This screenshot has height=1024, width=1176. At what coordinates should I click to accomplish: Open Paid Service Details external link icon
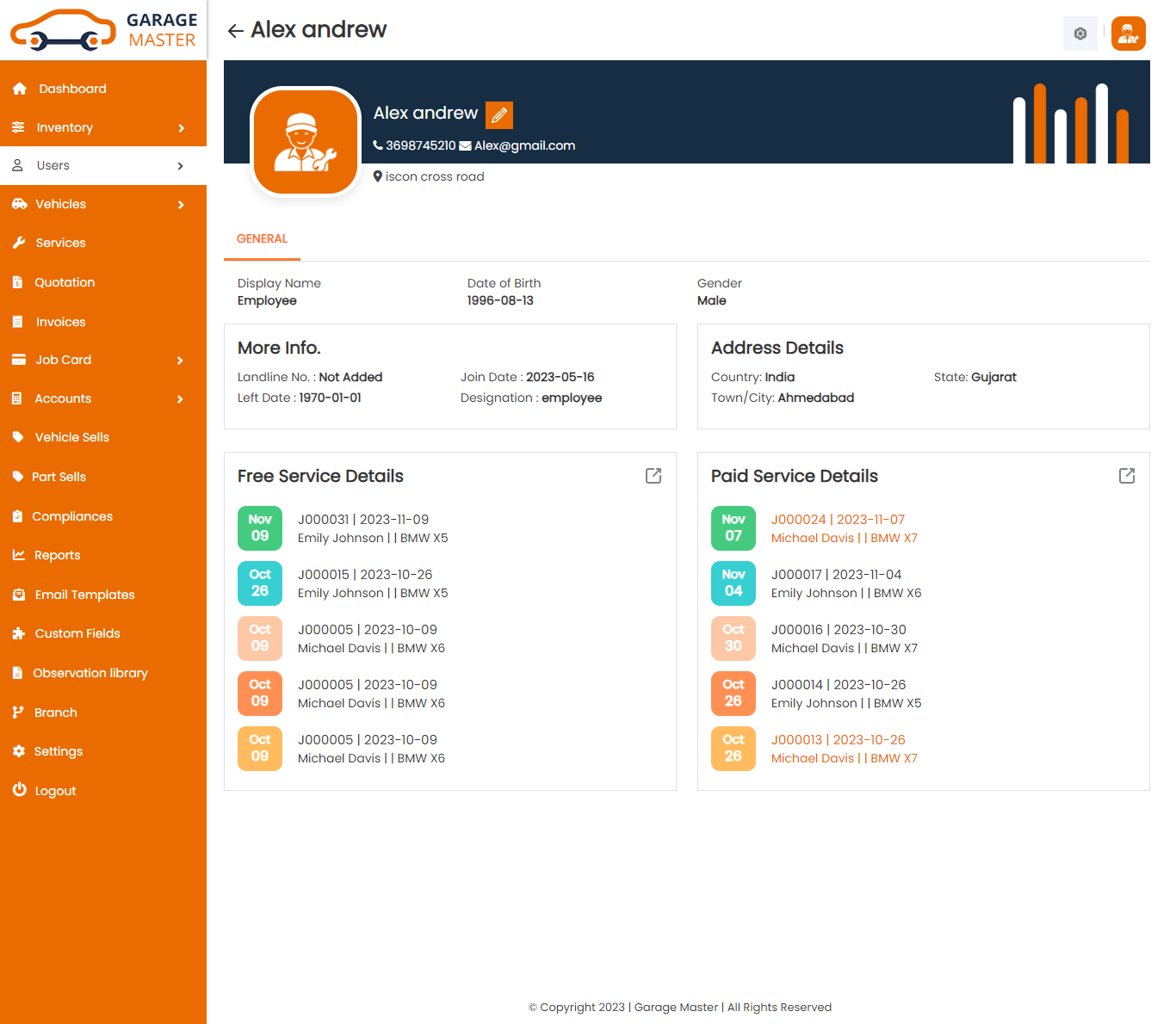point(1126,476)
